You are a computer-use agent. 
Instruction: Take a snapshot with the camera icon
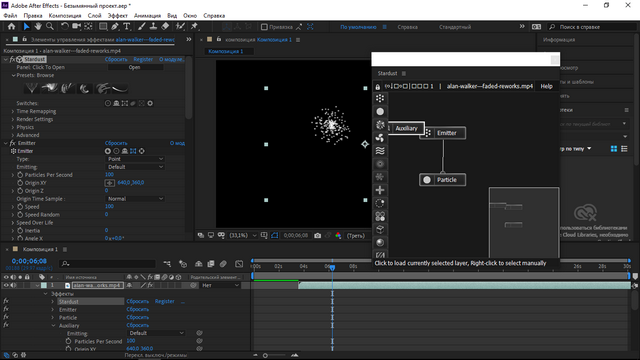coord(318,236)
